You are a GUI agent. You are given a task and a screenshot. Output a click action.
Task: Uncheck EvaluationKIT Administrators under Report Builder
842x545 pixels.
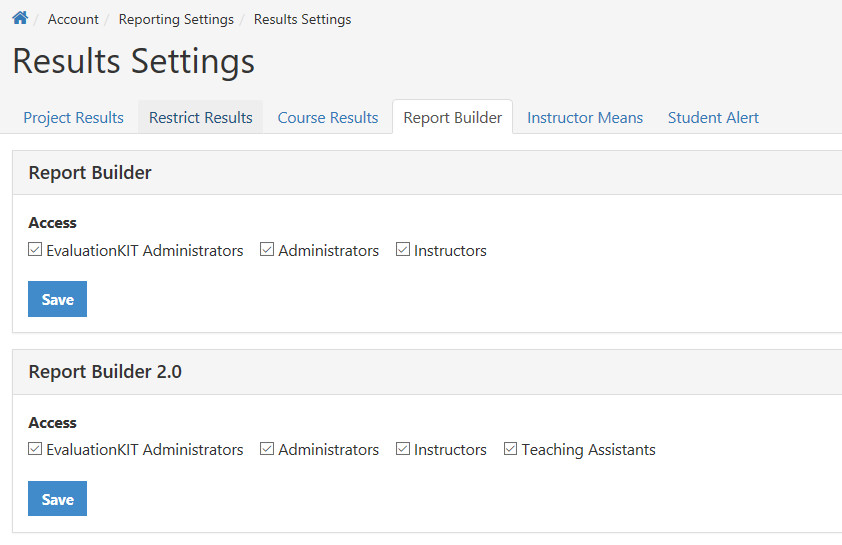(x=35, y=249)
